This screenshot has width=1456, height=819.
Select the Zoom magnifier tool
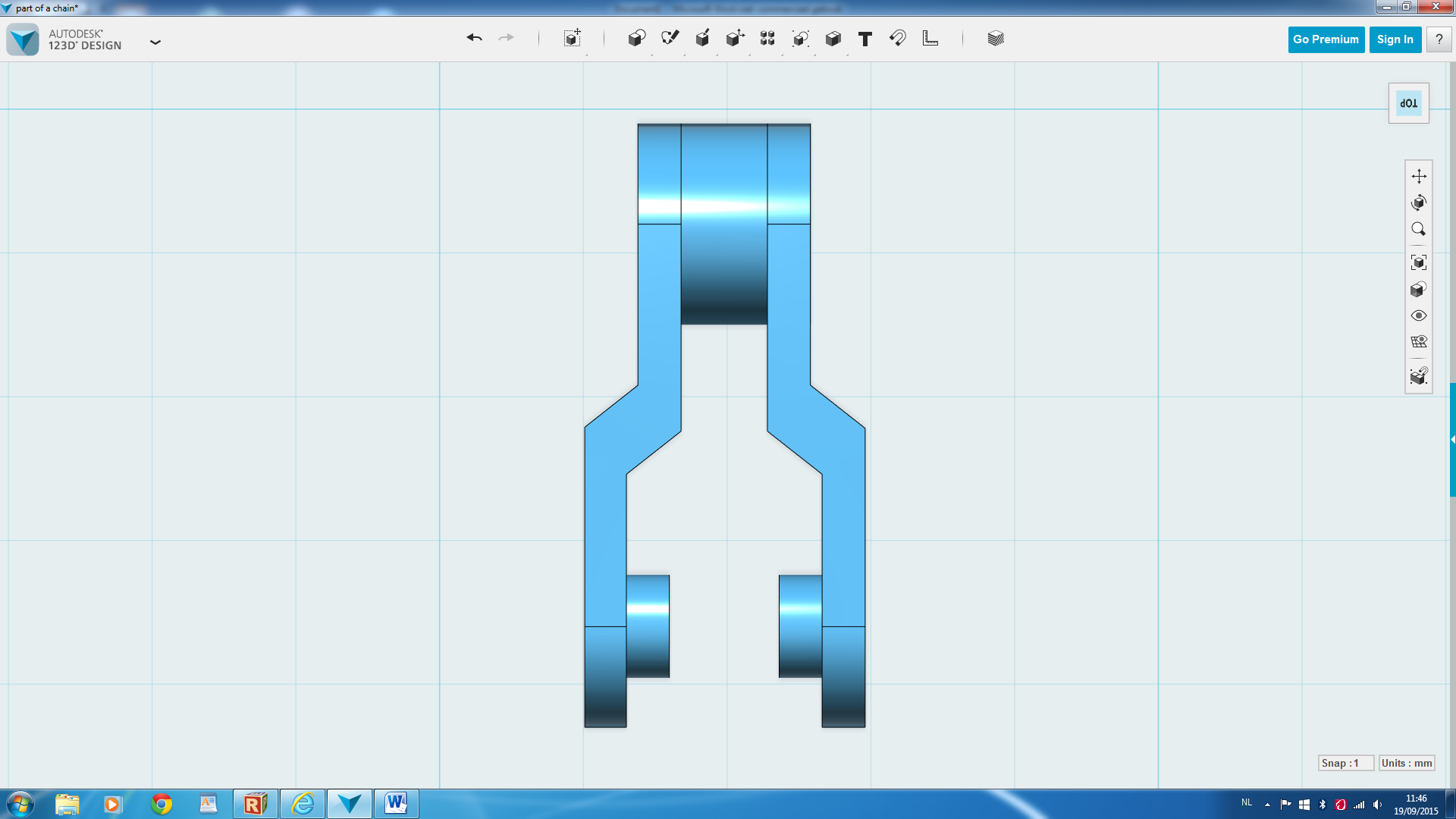tap(1419, 229)
